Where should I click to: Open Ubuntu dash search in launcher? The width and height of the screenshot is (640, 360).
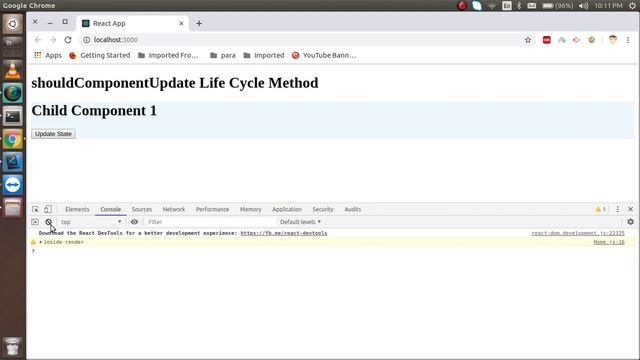(13, 24)
